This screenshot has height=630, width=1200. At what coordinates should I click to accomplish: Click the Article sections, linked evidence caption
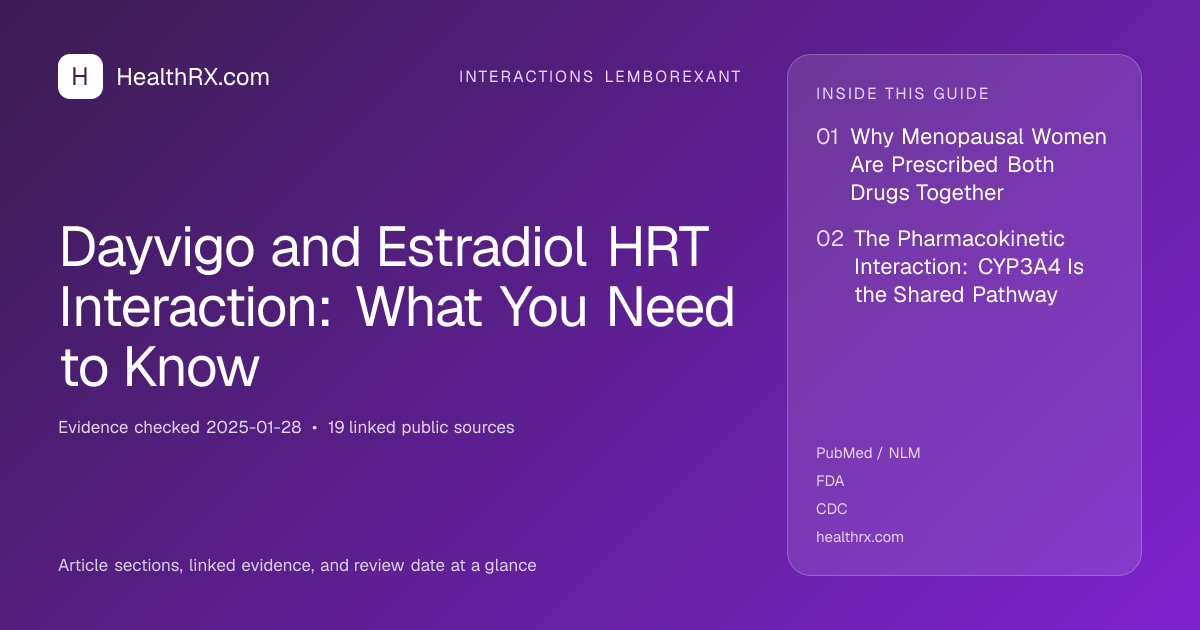click(297, 566)
